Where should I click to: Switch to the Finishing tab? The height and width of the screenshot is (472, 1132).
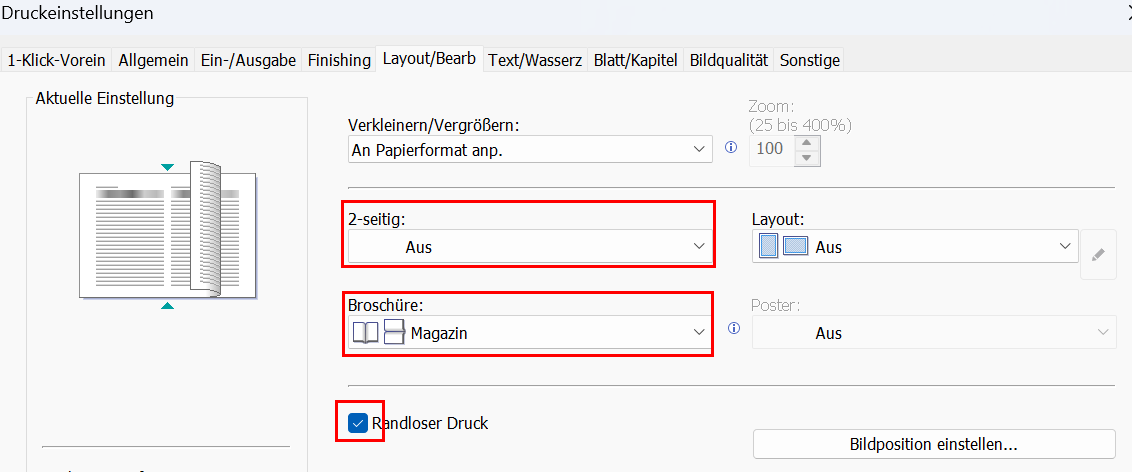pyautogui.click(x=339, y=60)
